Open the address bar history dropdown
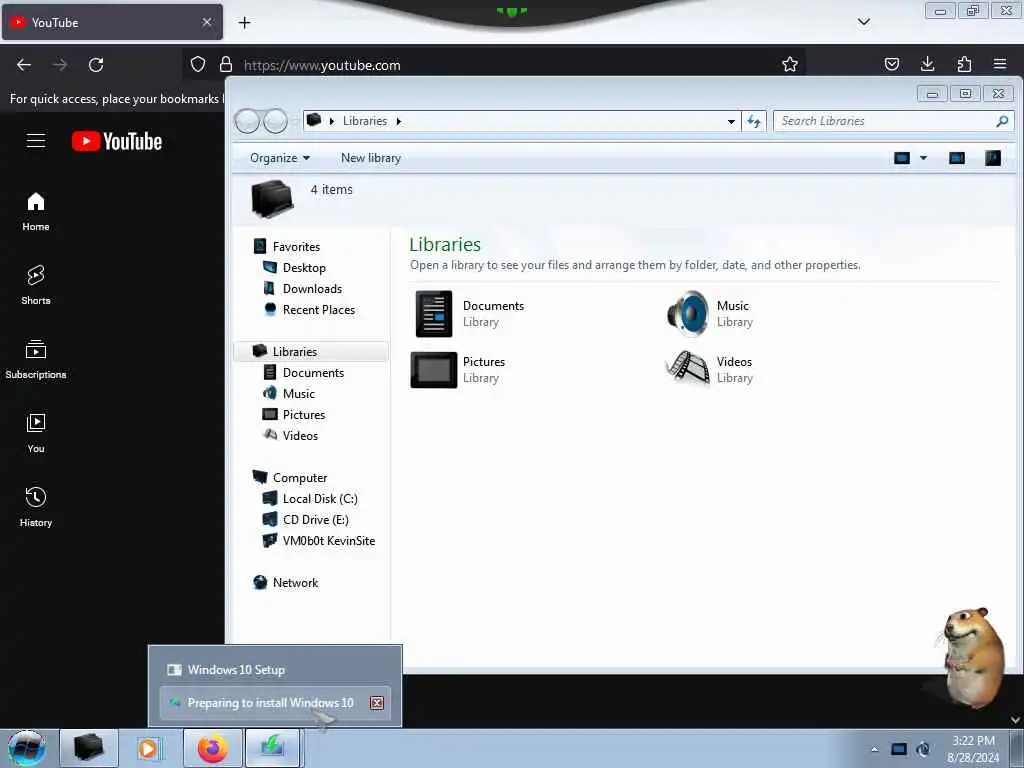 [x=731, y=121]
